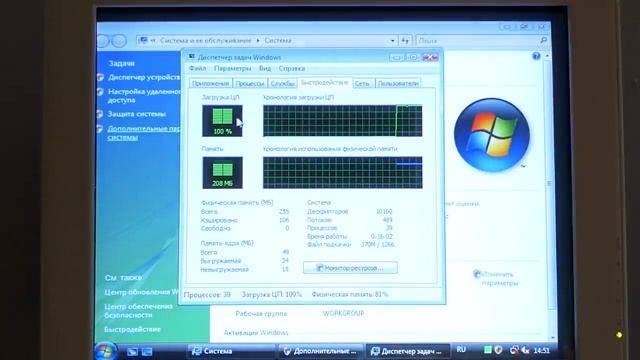Click the green Task Manager tray icon
640x360 pixels.
(487, 350)
